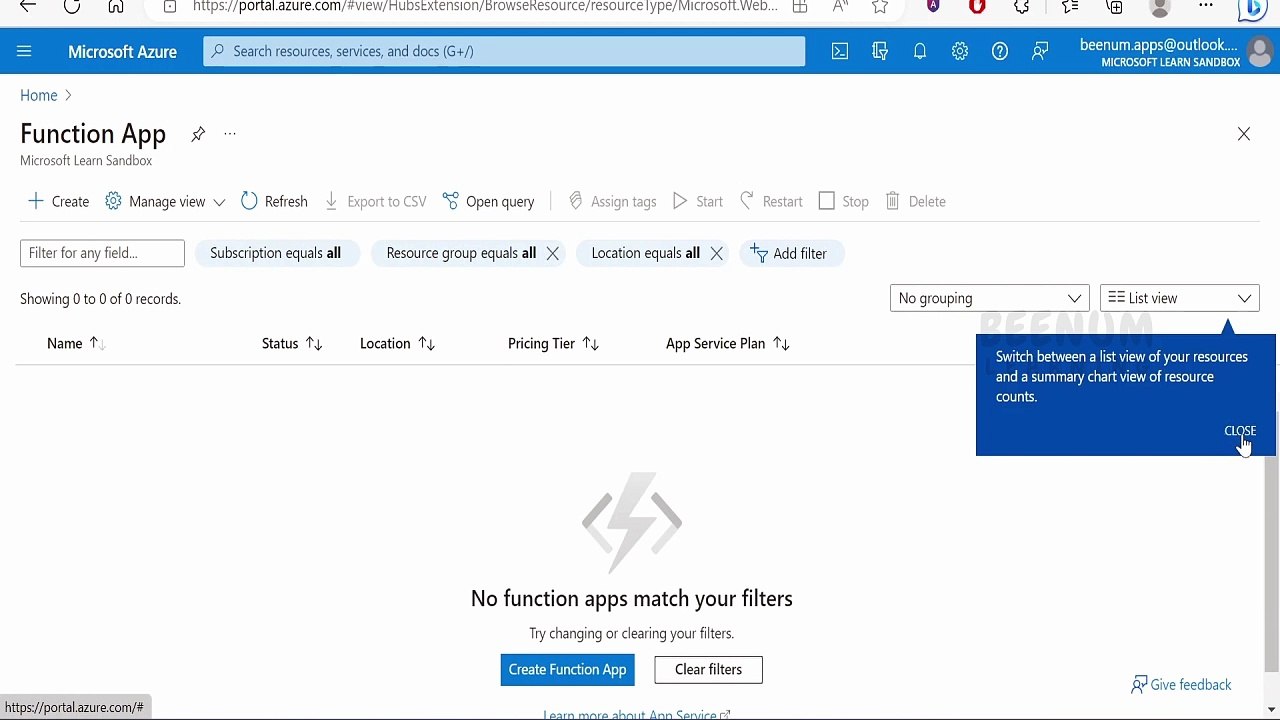
Task: Open portal Settings gear
Action: (960, 51)
